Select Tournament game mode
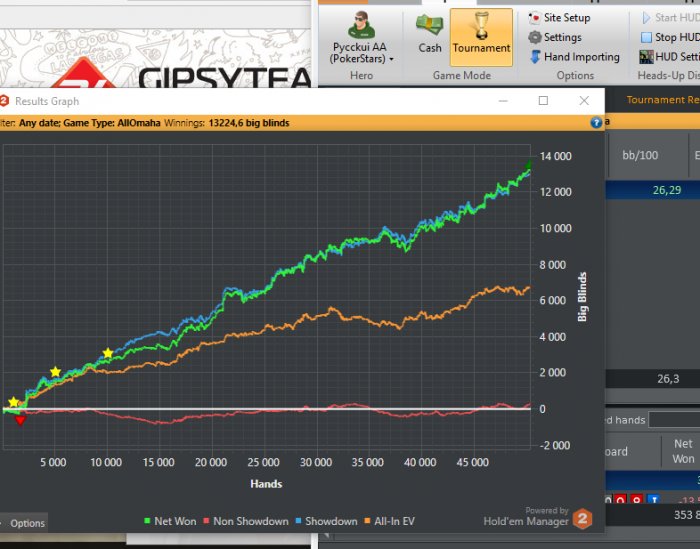The image size is (700, 549). coord(481,37)
